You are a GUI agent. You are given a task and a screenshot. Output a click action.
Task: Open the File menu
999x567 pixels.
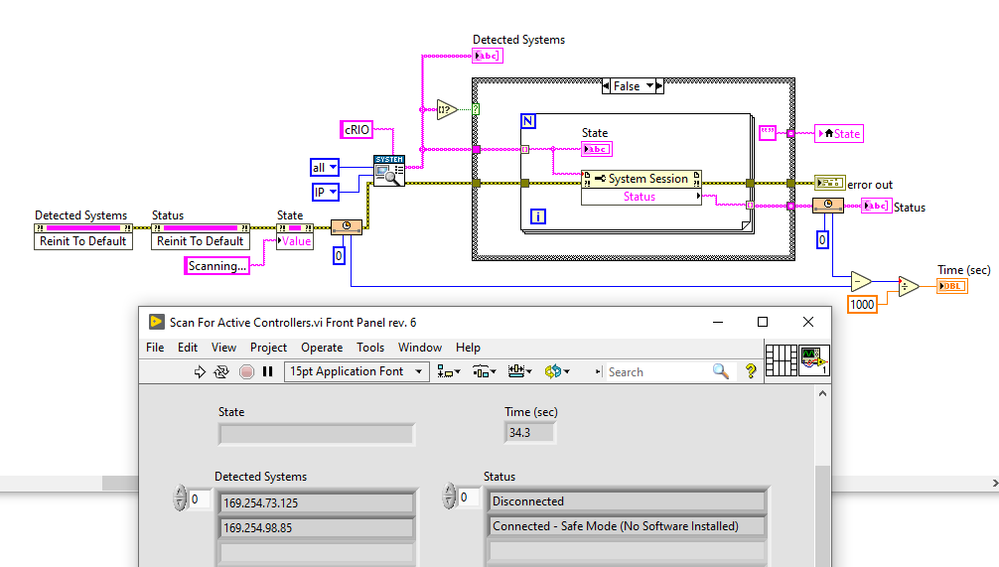155,347
